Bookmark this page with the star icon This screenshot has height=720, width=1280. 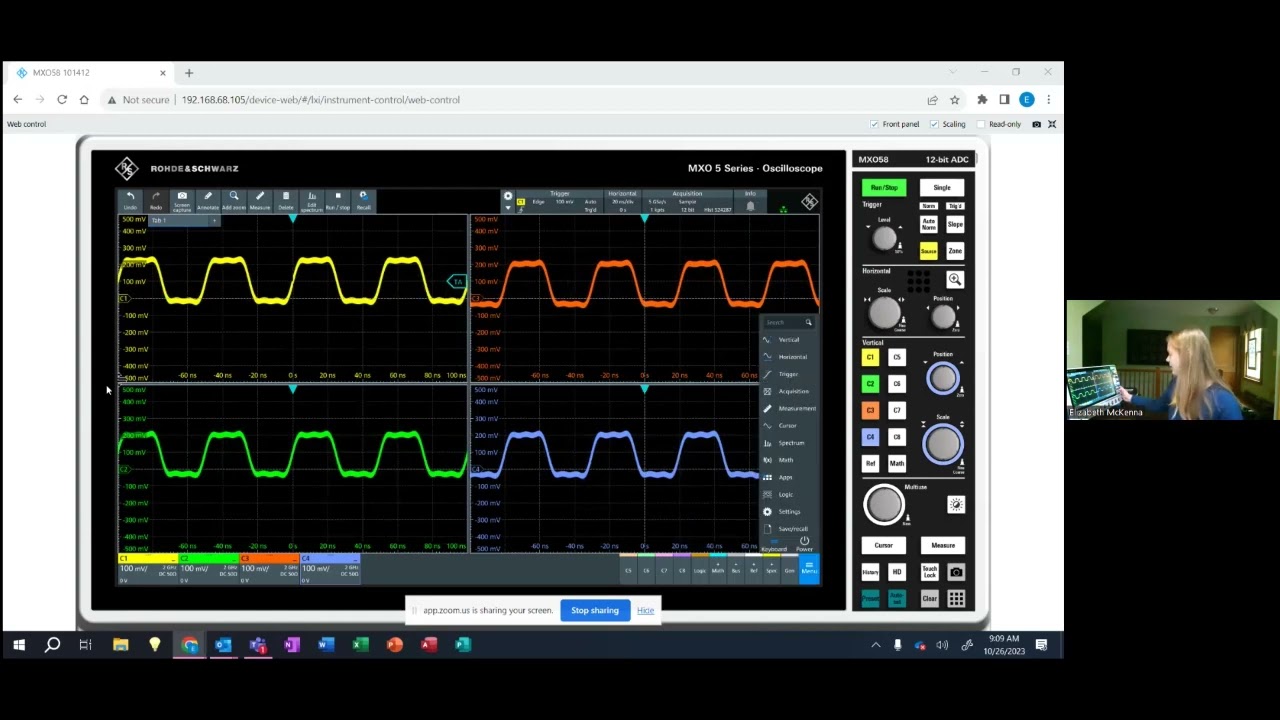tap(955, 100)
